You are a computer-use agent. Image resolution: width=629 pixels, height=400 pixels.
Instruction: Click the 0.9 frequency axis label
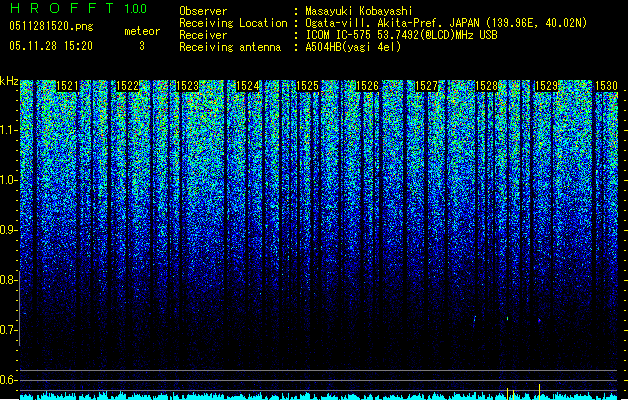pos(9,230)
